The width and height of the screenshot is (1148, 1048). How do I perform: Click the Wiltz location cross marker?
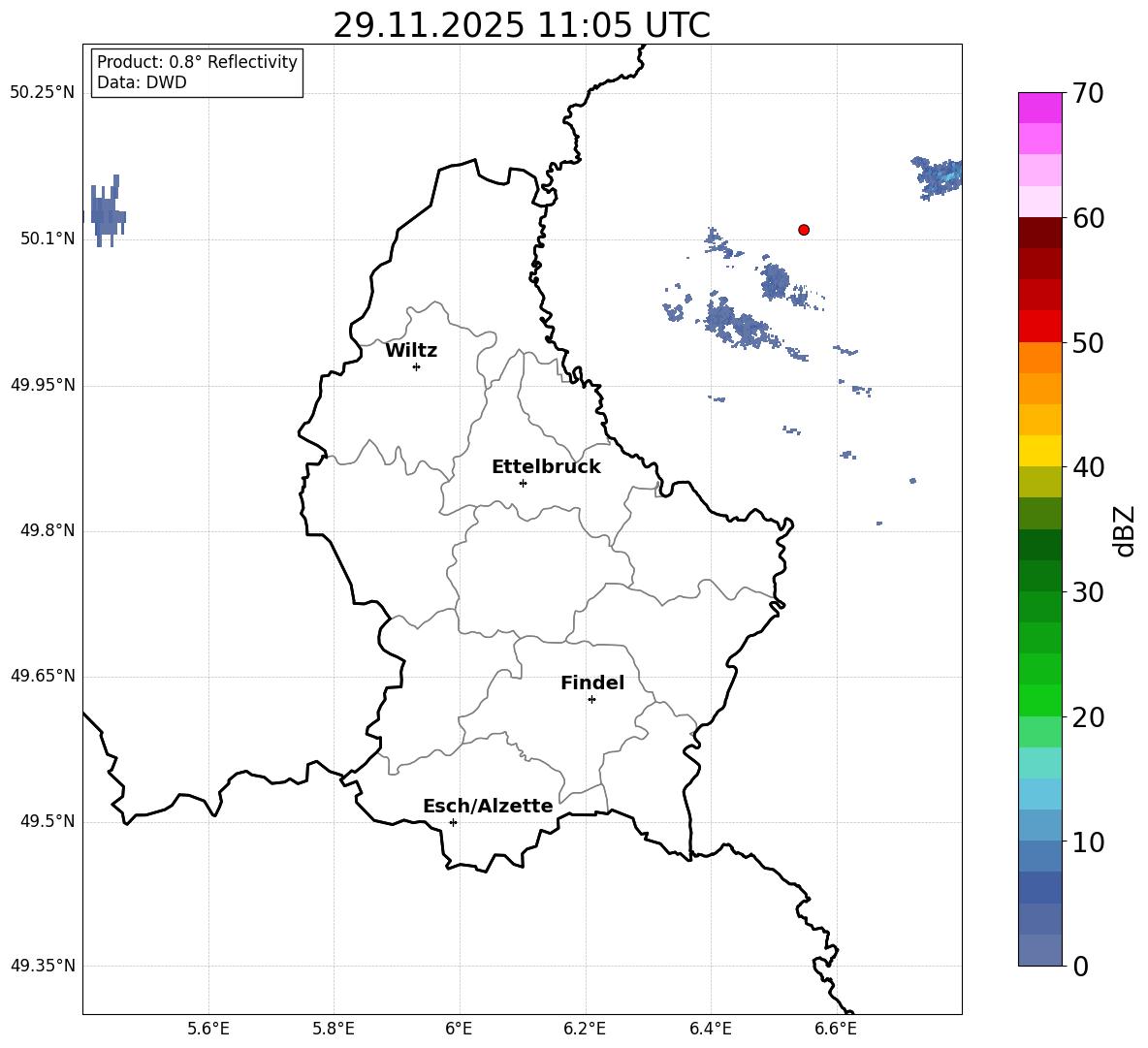[417, 366]
